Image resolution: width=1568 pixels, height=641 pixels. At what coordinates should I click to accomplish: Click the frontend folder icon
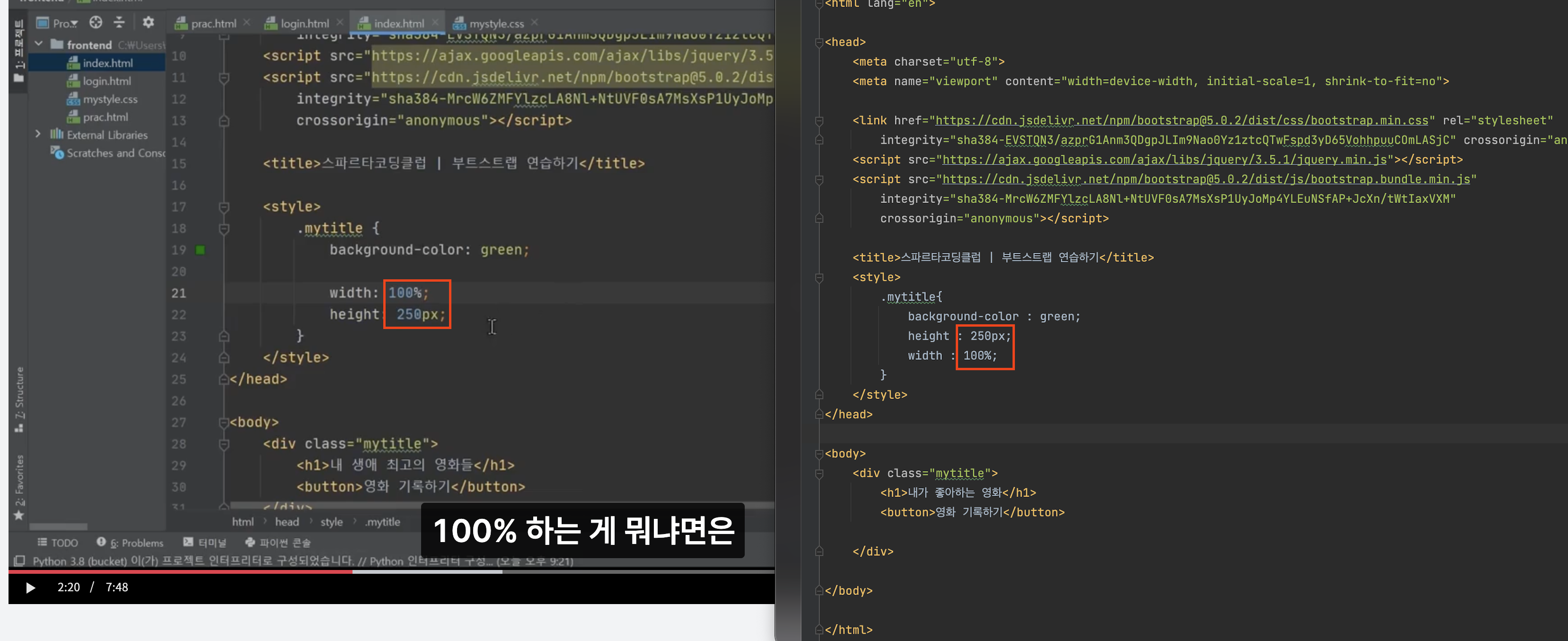pyautogui.click(x=57, y=44)
